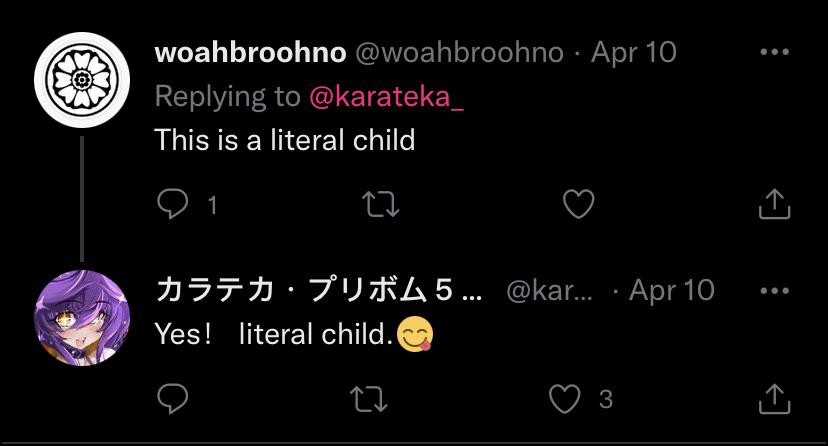Like the "This is a literal child" tweet
828x446 pixels.
pos(578,205)
